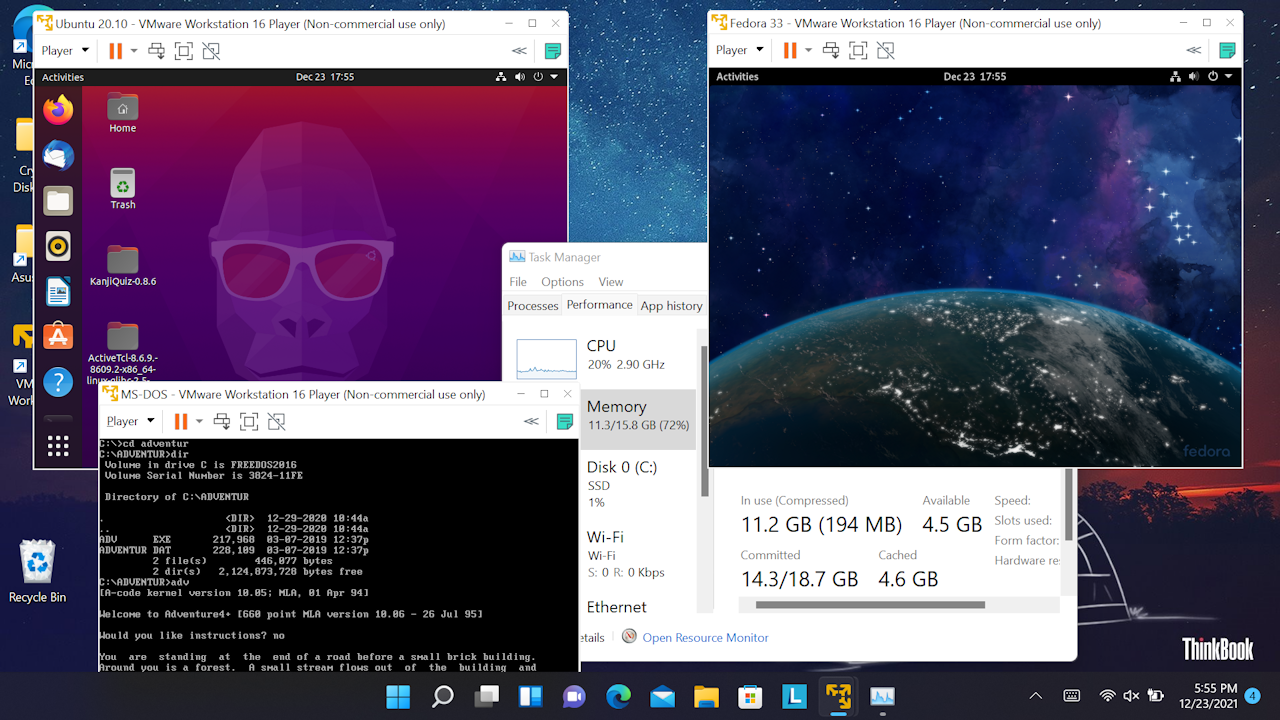Expand the Ubuntu system menu arrow
The width and height of the screenshot is (1280, 720).
tap(555, 77)
